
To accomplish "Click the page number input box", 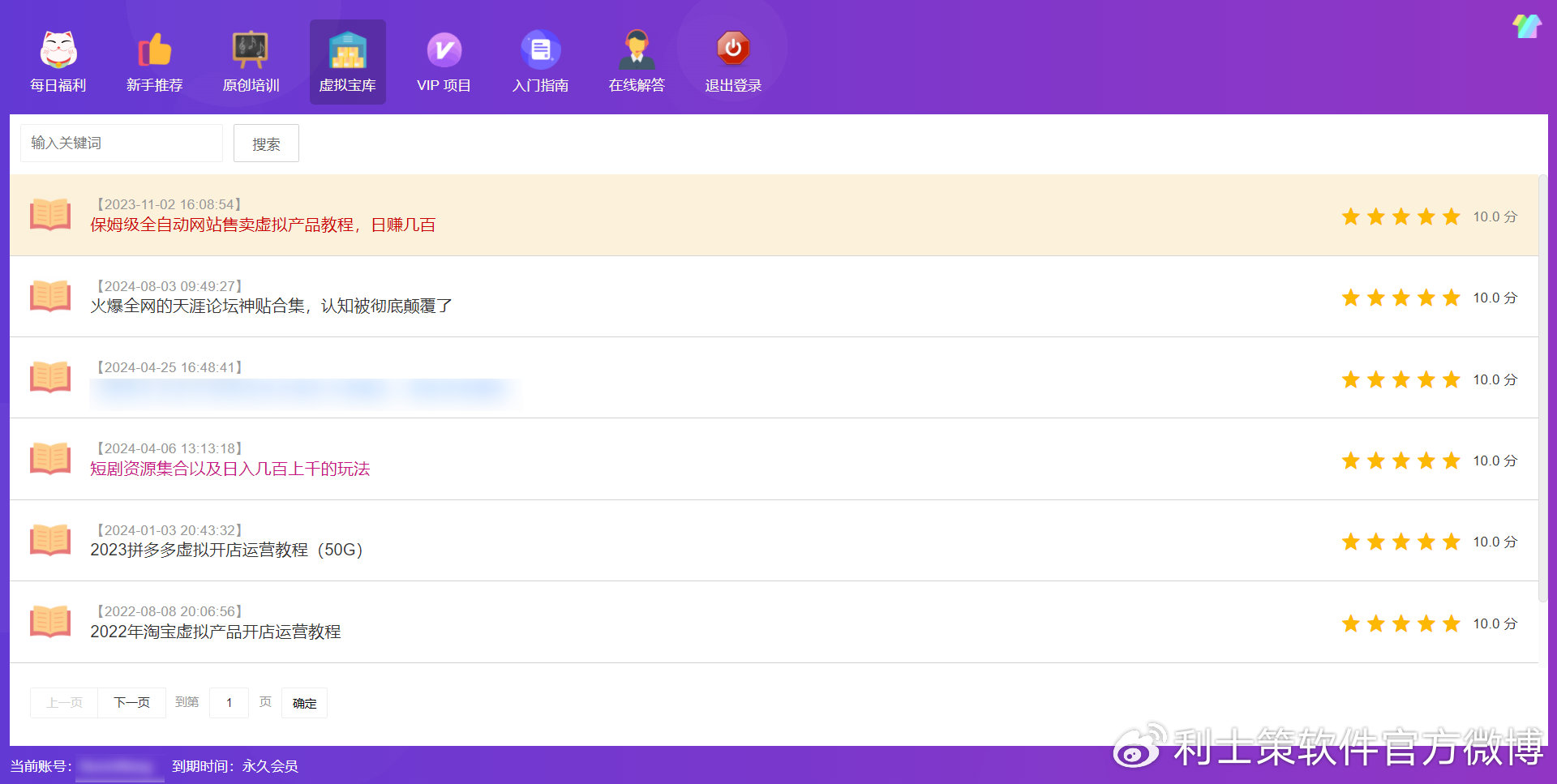I will (x=229, y=703).
